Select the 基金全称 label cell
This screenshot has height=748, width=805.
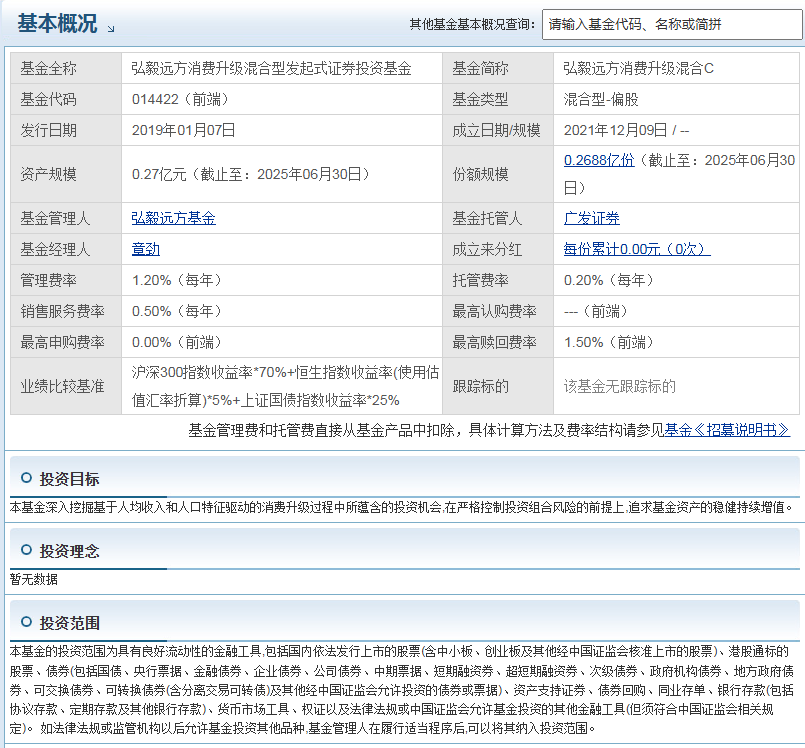click(x=66, y=68)
